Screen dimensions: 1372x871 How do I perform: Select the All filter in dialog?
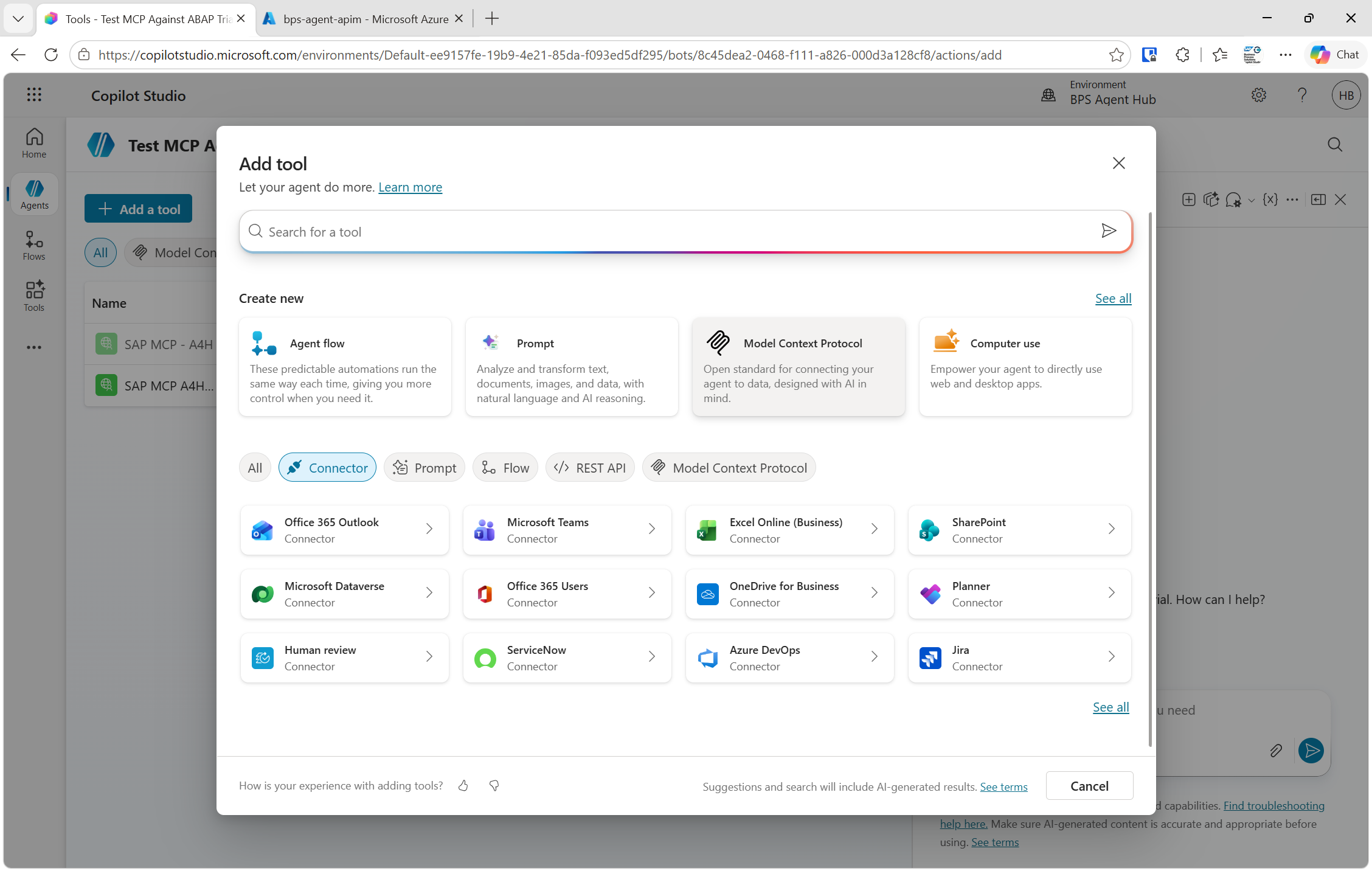(255, 468)
